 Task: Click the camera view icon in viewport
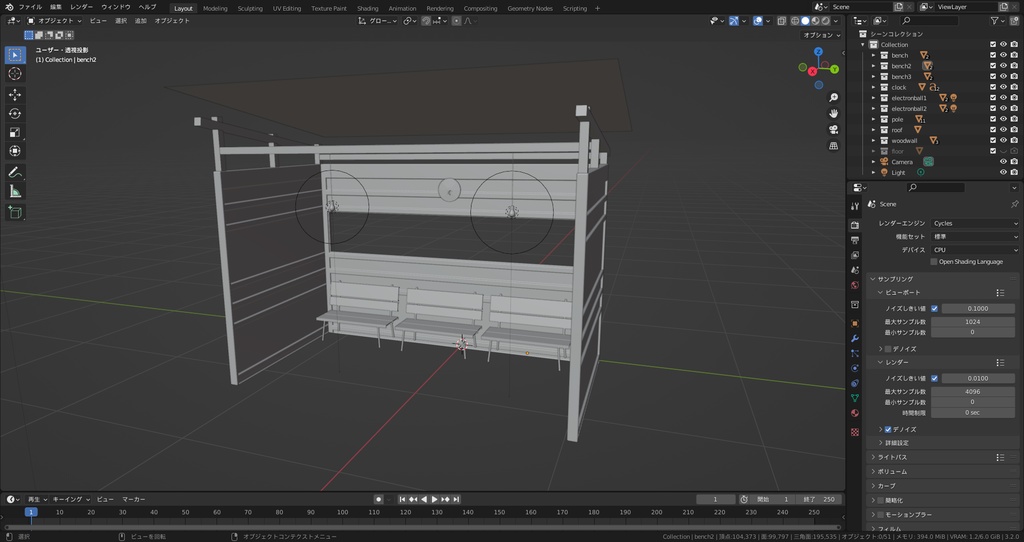[x=833, y=130]
